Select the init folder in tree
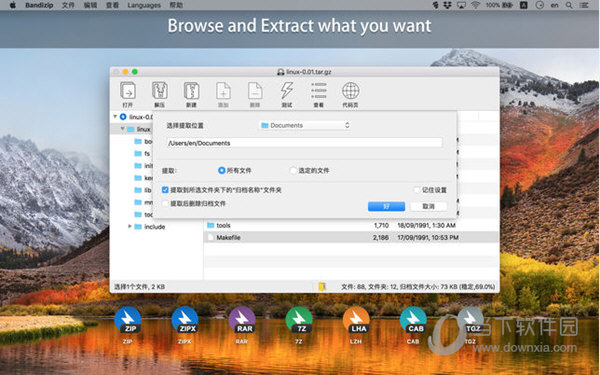 tap(143, 166)
